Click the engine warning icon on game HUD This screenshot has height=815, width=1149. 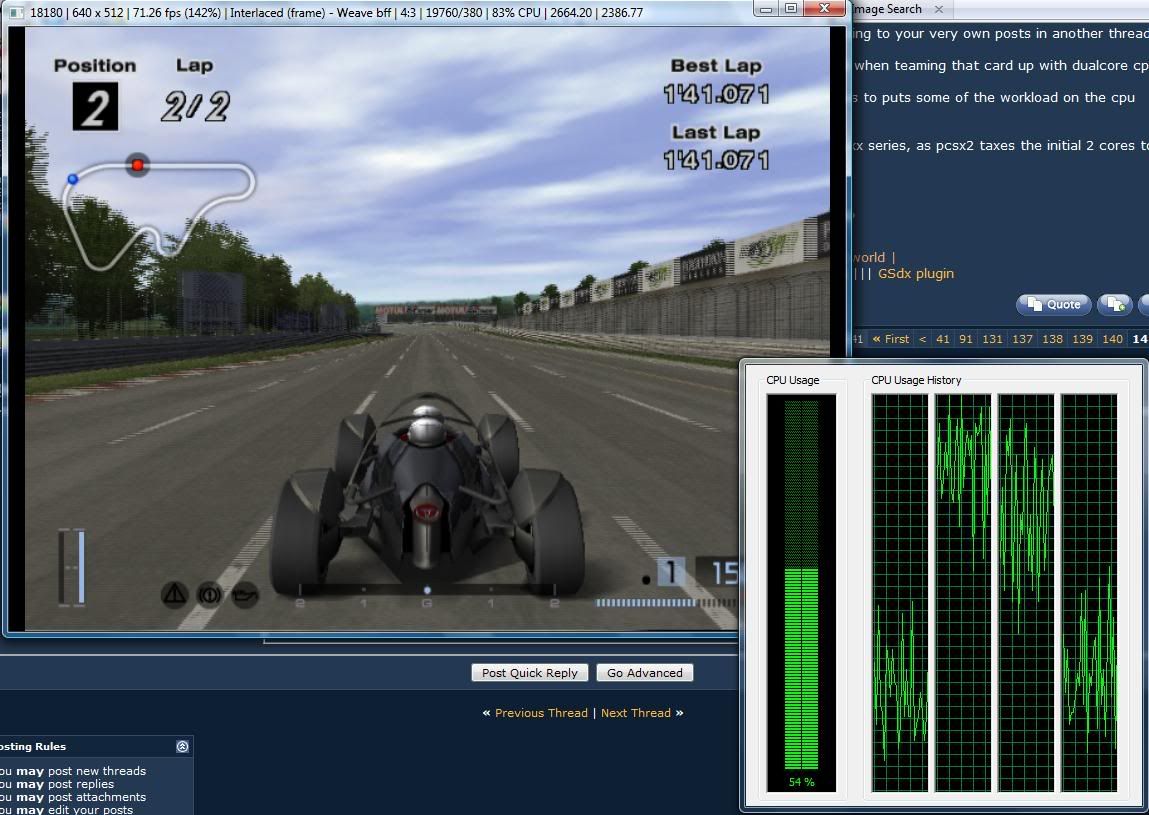244,595
